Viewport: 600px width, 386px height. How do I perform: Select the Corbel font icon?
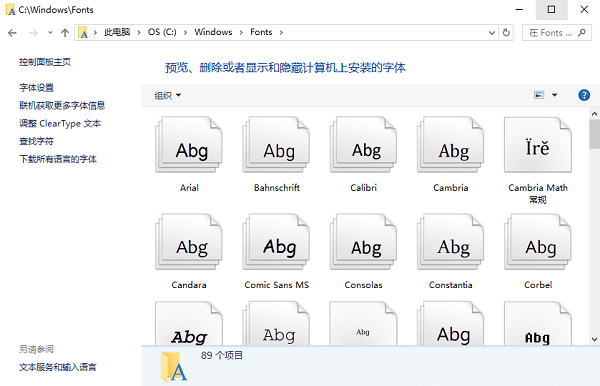click(538, 242)
